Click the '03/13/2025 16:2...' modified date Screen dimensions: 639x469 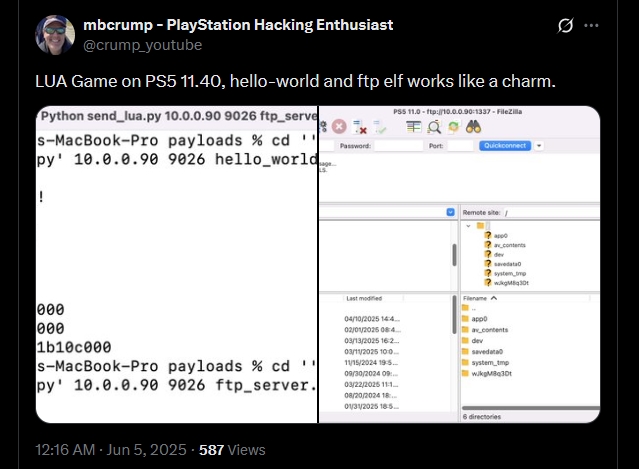371,341
